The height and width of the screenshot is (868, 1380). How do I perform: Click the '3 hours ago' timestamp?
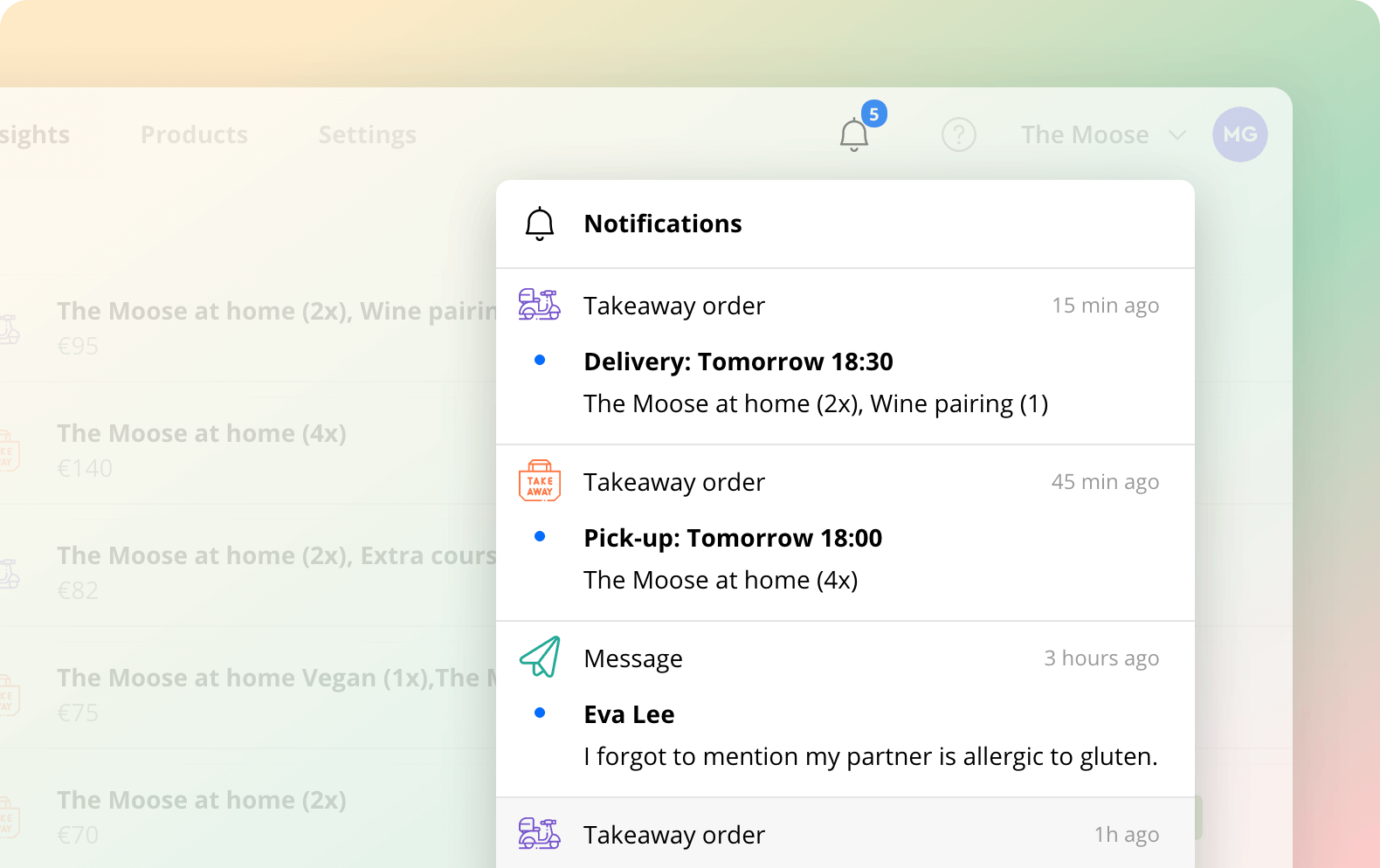coord(1101,658)
